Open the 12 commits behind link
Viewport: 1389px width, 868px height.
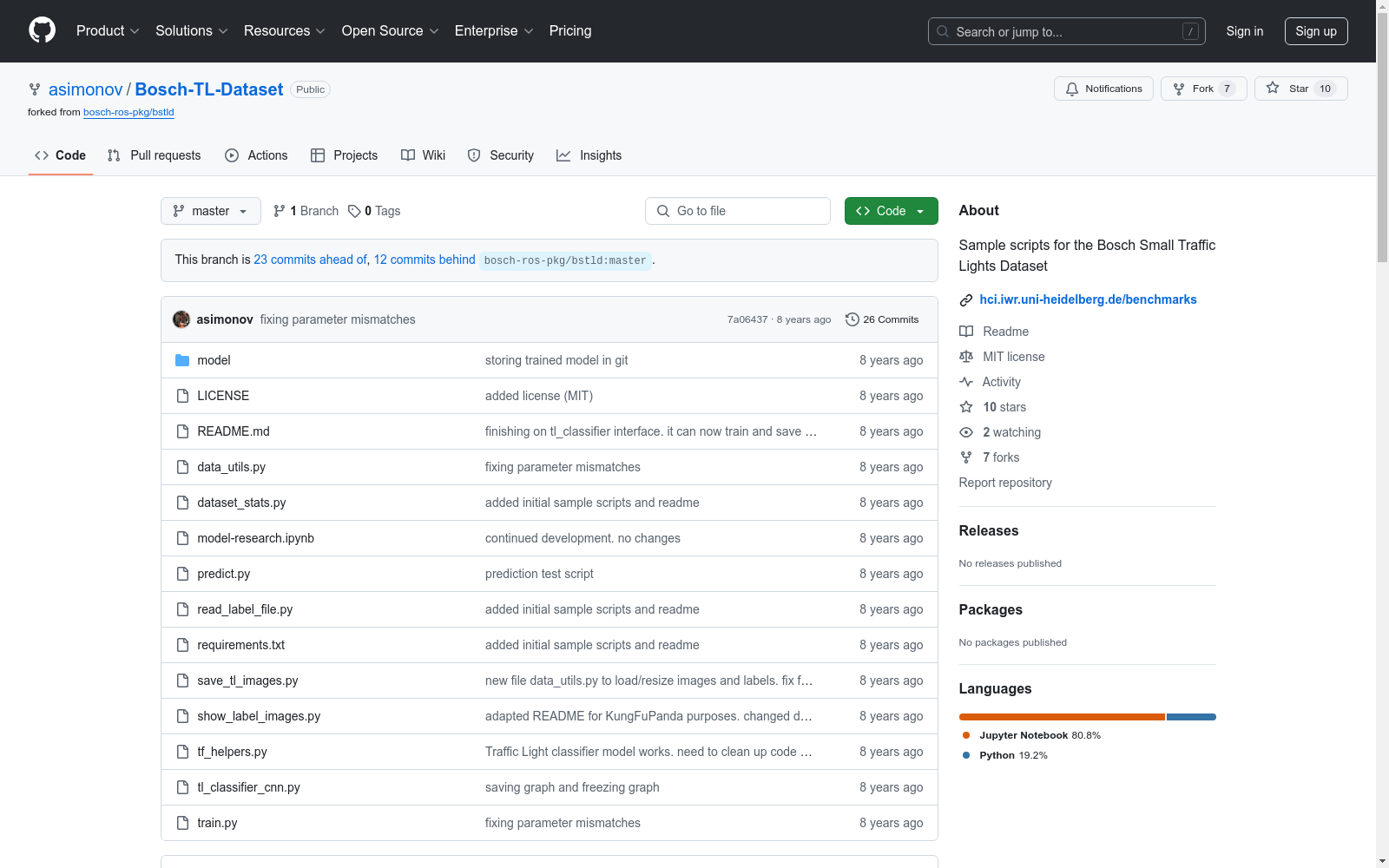[425, 260]
